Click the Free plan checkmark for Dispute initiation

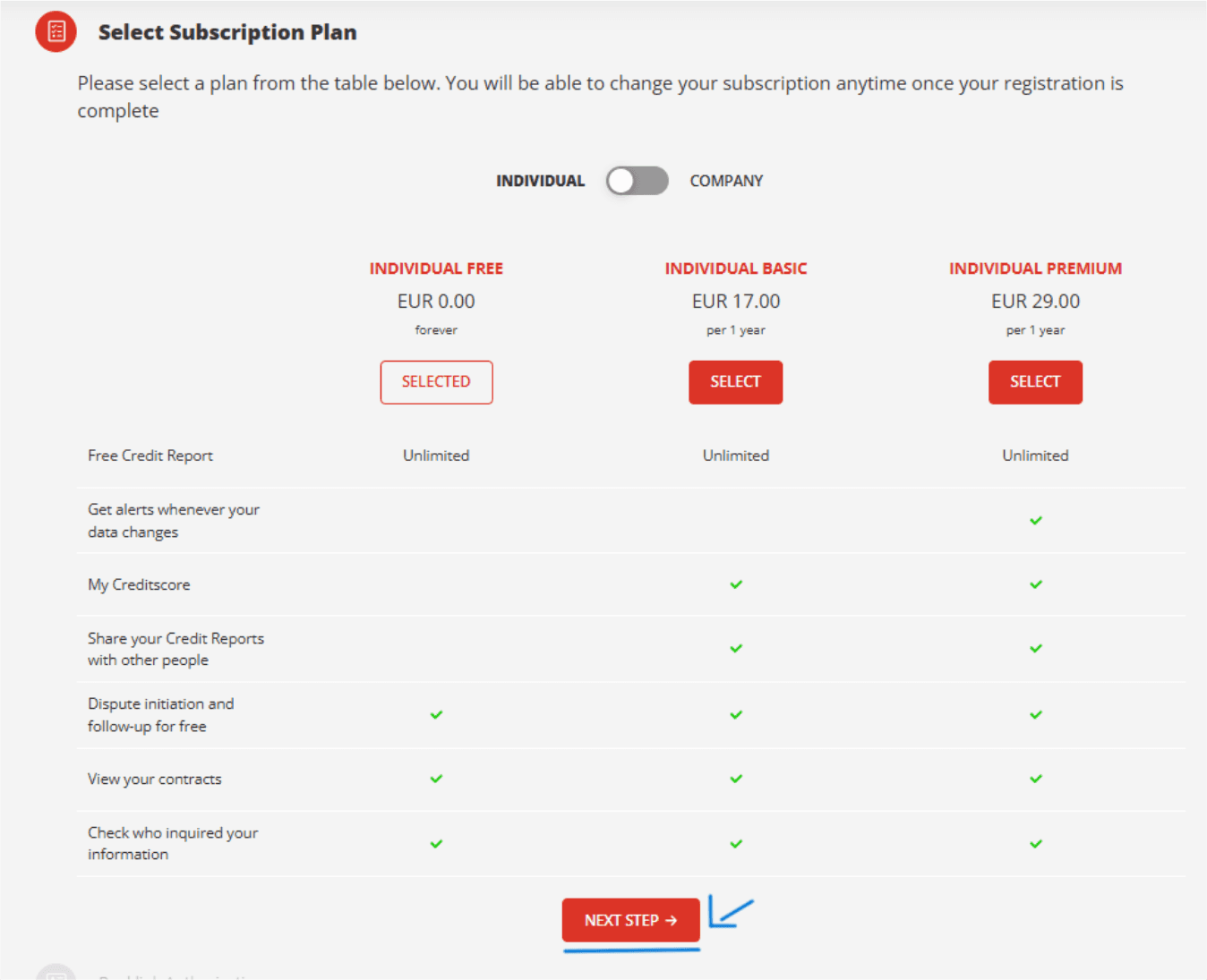click(x=436, y=715)
